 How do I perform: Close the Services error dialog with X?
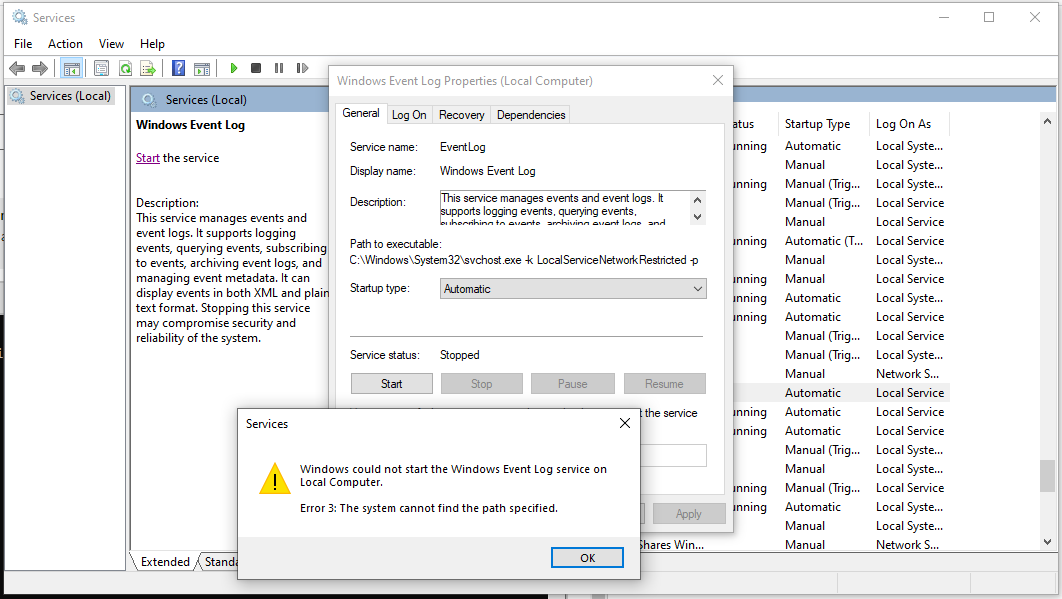click(624, 423)
